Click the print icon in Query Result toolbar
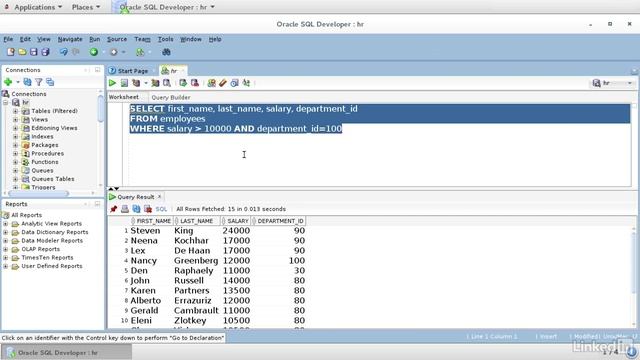640x360 pixels. [125, 209]
